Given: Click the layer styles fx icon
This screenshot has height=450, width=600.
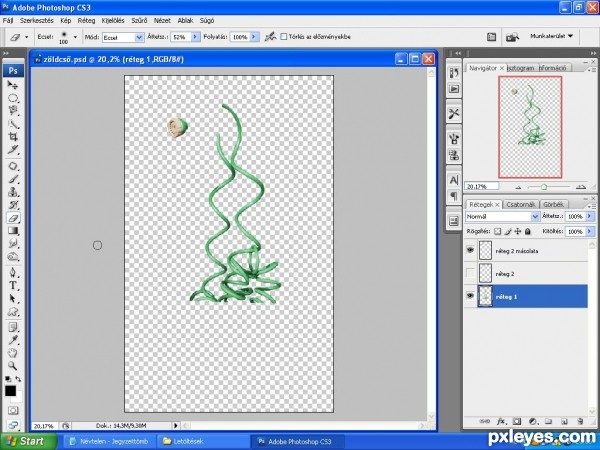Looking at the screenshot, I should coord(501,421).
